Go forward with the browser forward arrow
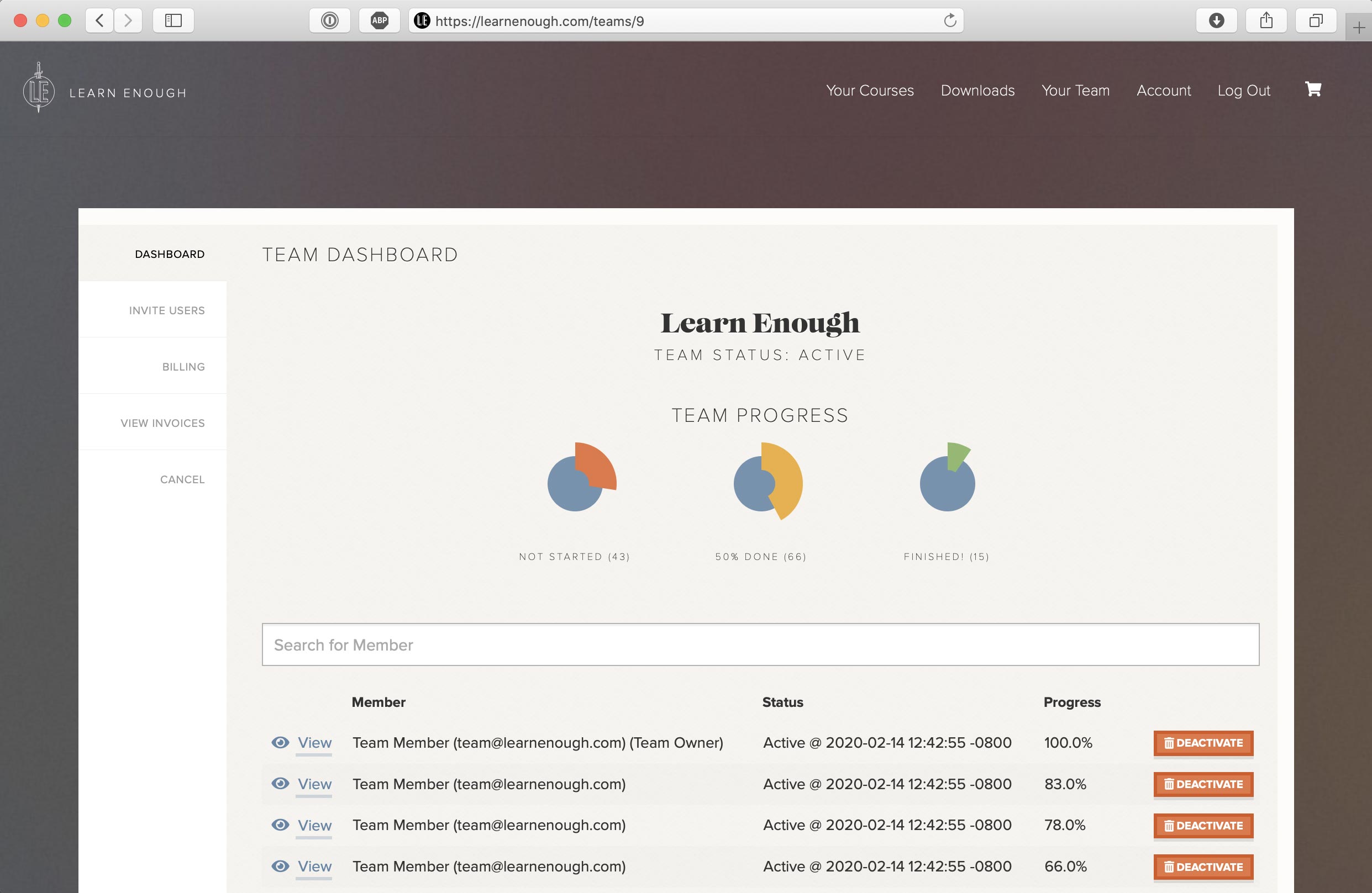The image size is (1372, 893). pyautogui.click(x=128, y=21)
